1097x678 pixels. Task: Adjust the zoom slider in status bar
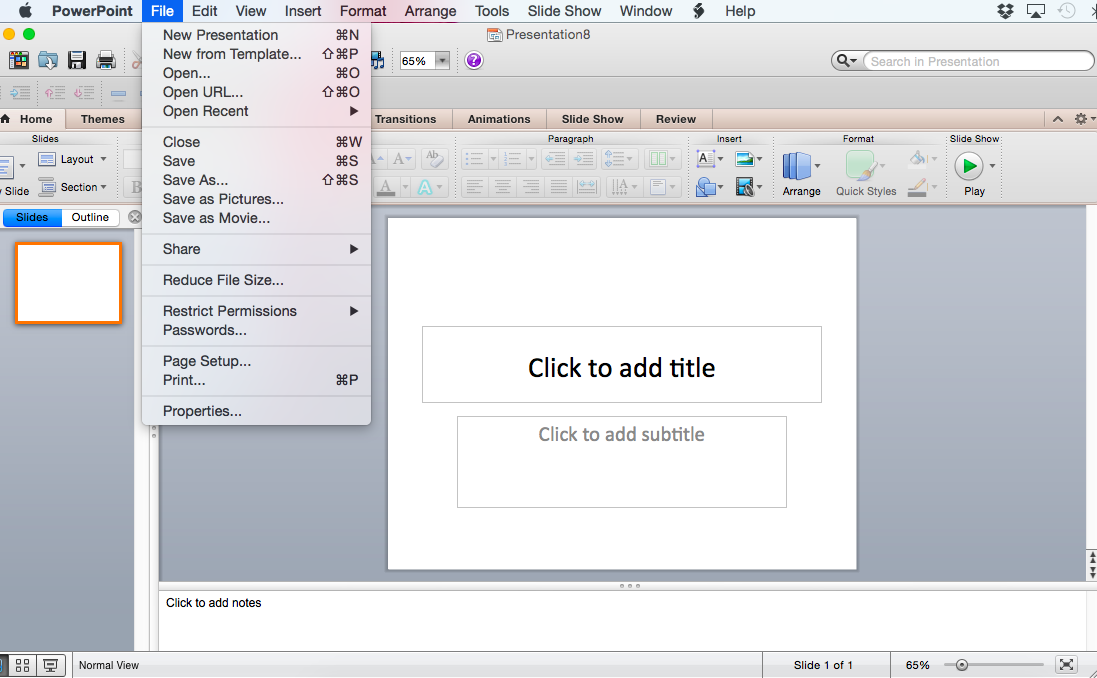pyautogui.click(x=962, y=665)
